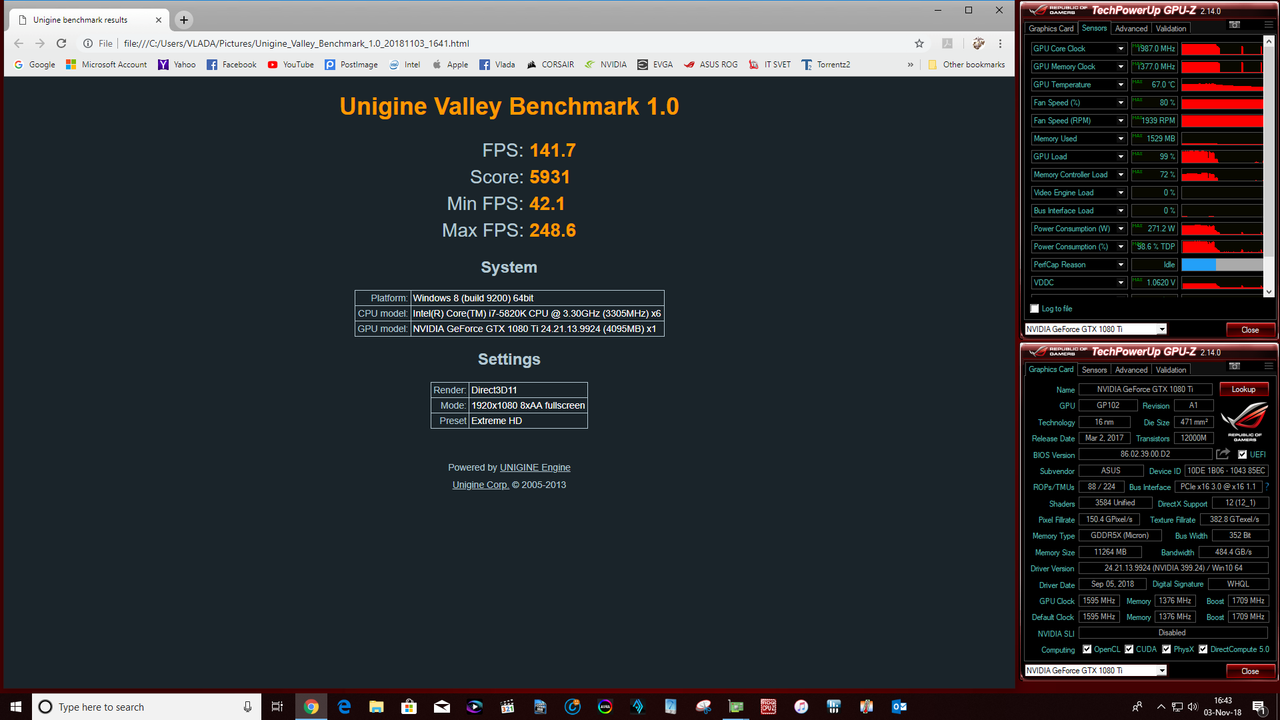The height and width of the screenshot is (720, 1280).
Task: Switch to the Graphics Card tab in the upper GPU-Z Sensors window
Action: click(x=1052, y=28)
